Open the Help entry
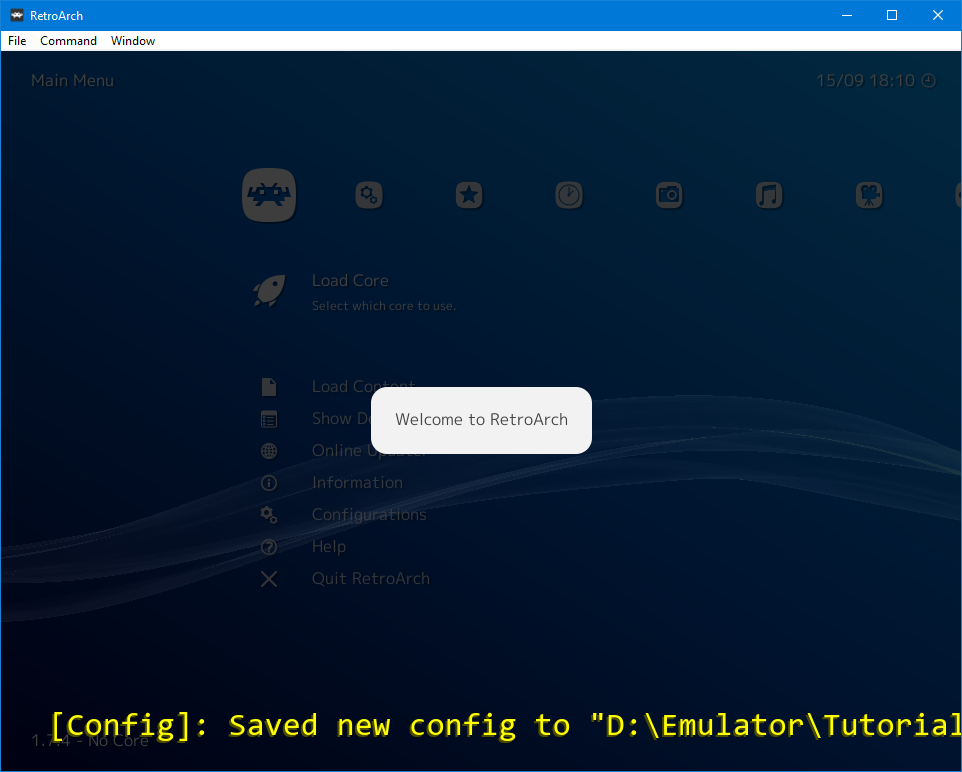The height and width of the screenshot is (772, 962). point(329,546)
